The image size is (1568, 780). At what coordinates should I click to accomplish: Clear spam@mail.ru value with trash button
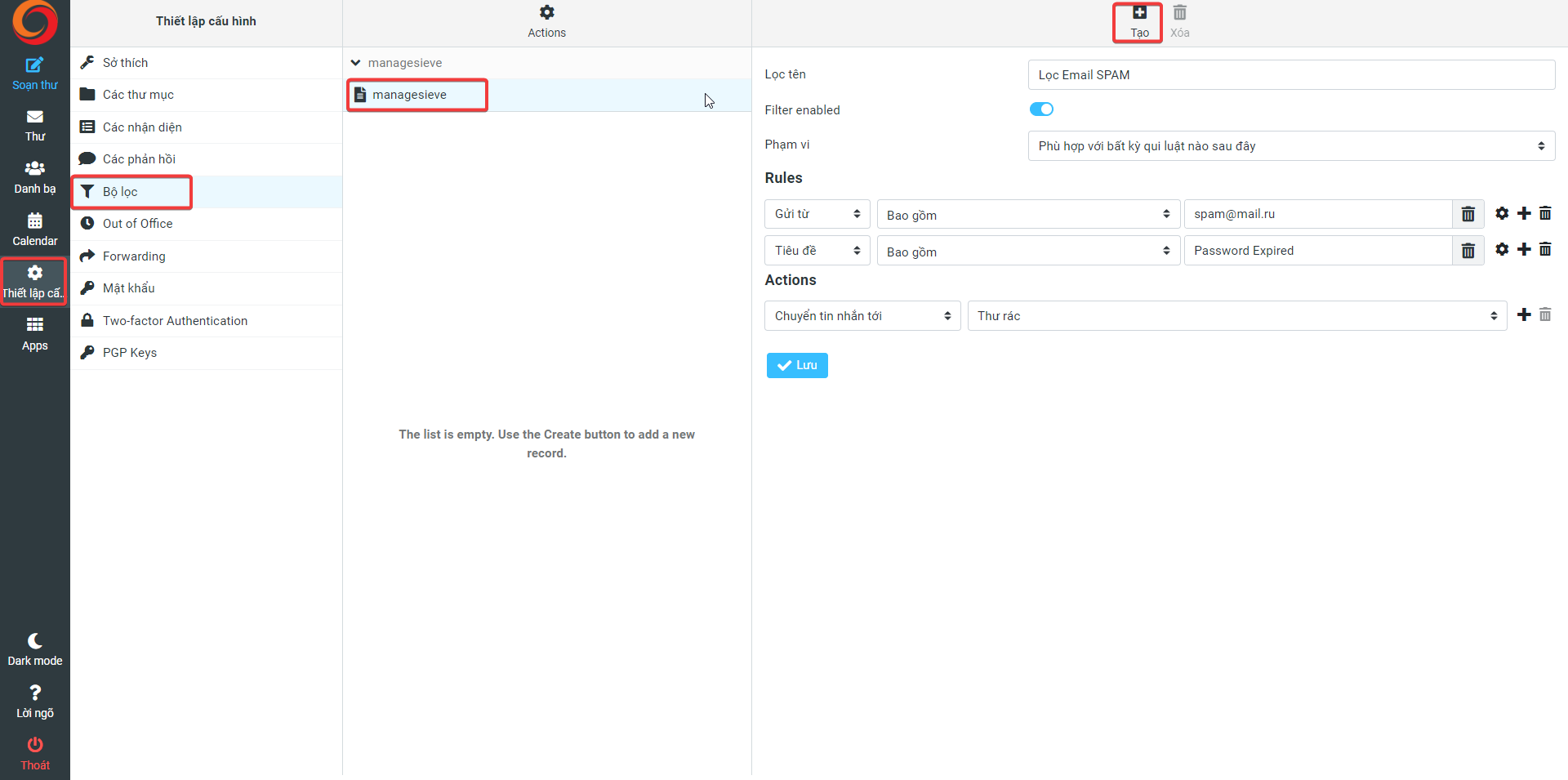coord(1468,214)
